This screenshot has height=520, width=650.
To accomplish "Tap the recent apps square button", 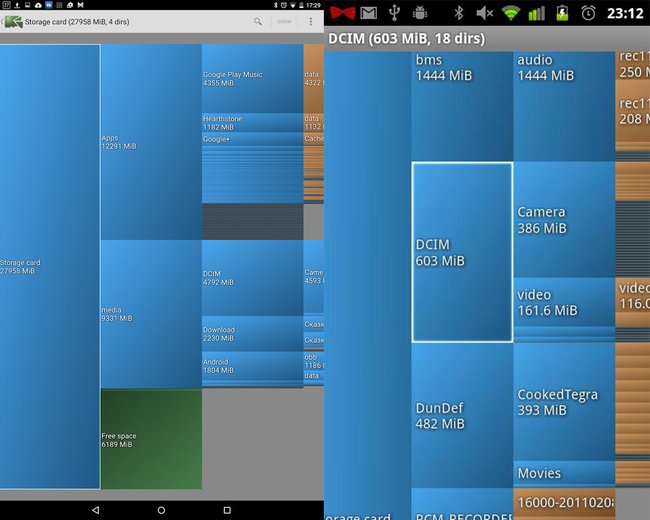I will coord(227,510).
